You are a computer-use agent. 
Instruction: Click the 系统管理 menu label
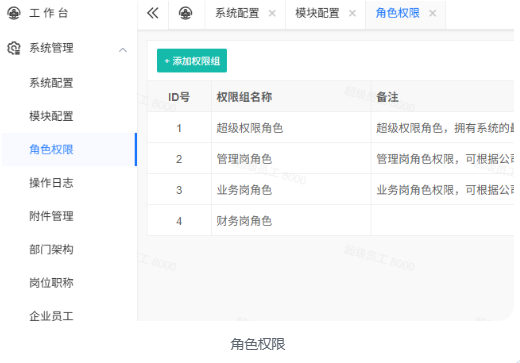click(51, 48)
